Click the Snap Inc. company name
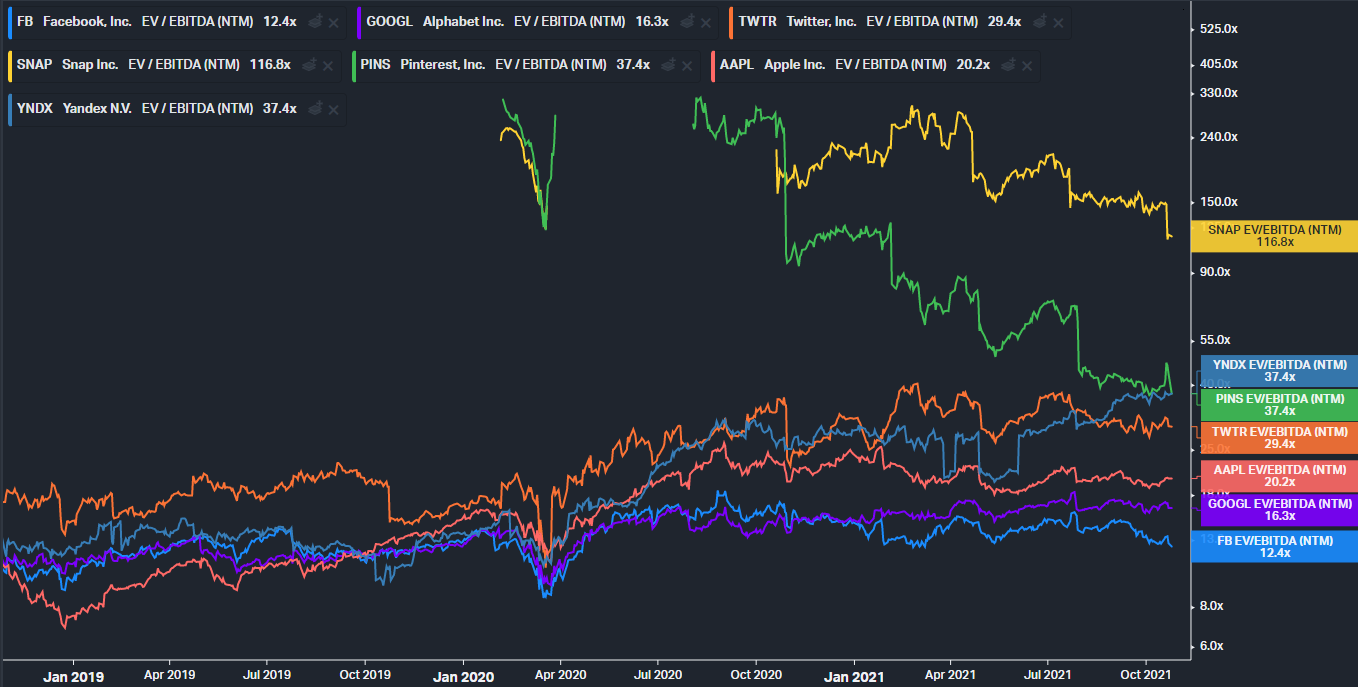 (90, 65)
